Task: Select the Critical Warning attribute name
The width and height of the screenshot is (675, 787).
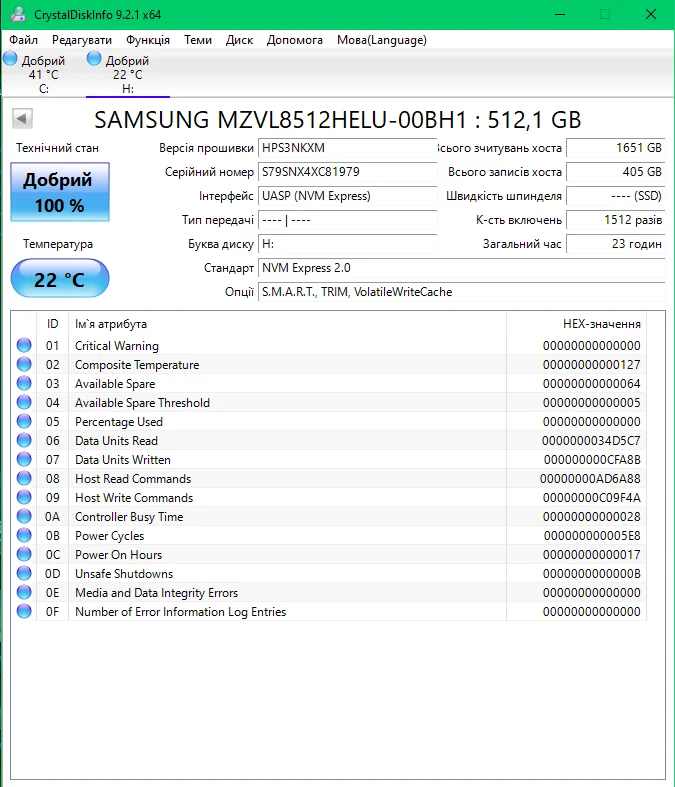Action: click(116, 346)
